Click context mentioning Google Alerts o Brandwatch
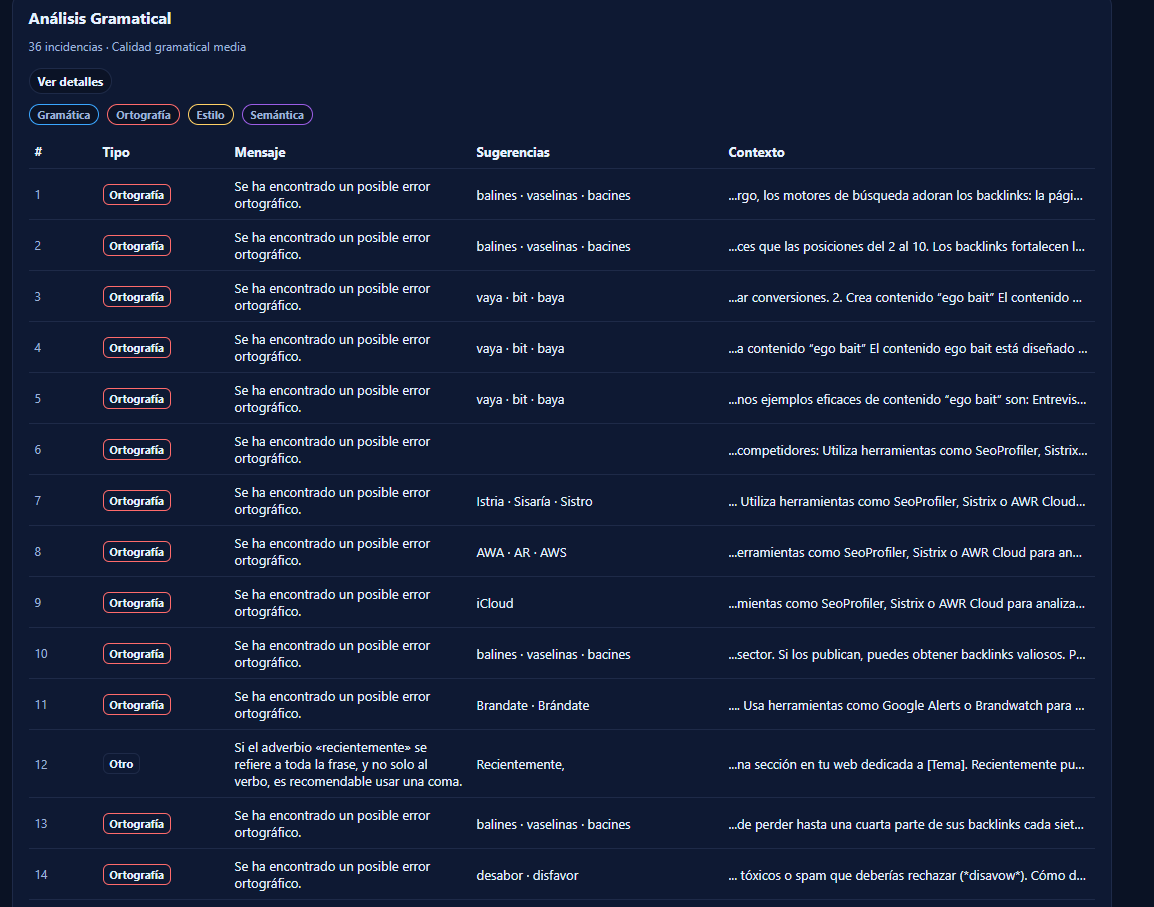The height and width of the screenshot is (907, 1154). coord(906,705)
